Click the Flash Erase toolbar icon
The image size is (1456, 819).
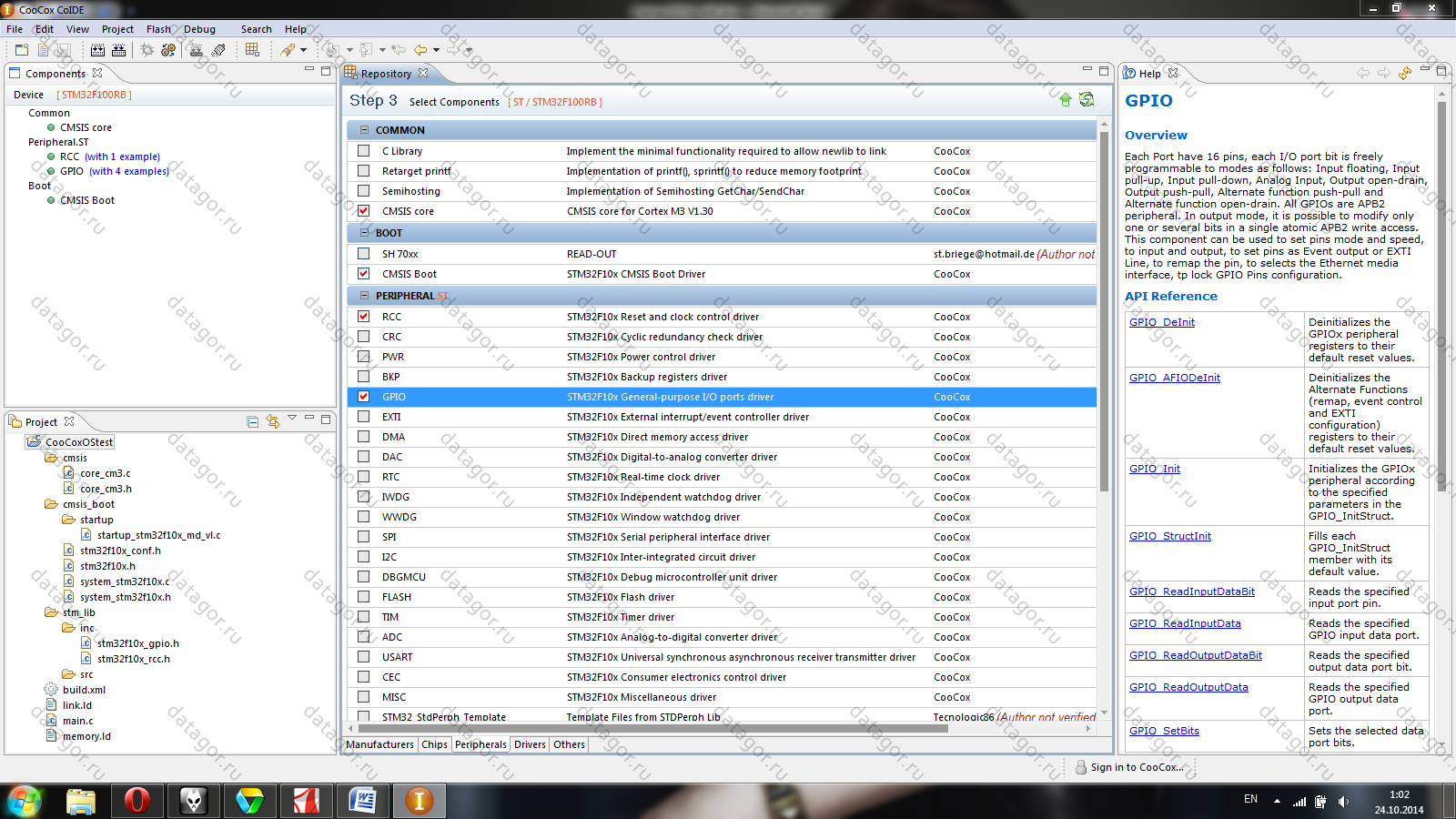click(218, 50)
